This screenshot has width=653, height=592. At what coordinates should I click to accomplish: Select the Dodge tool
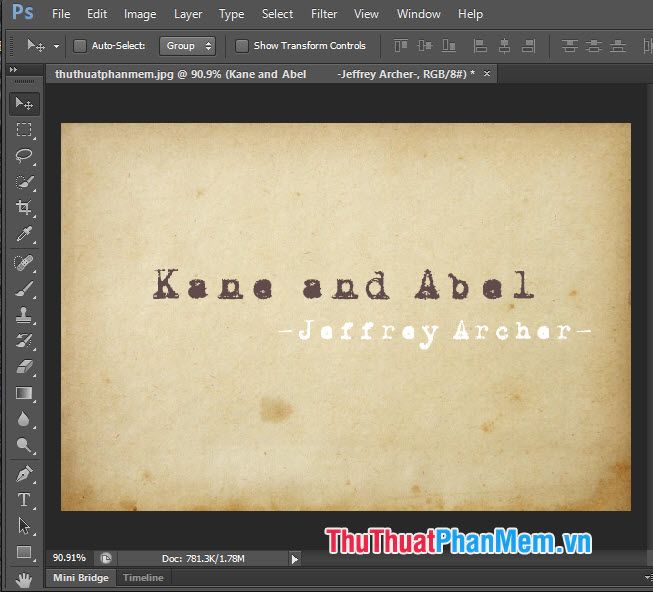24,445
